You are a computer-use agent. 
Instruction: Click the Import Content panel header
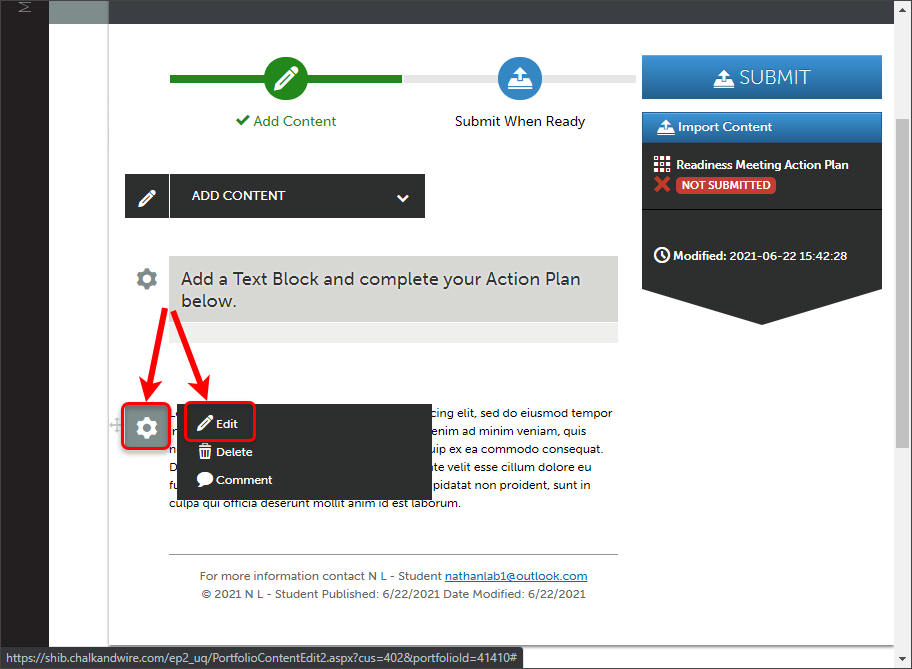[762, 127]
